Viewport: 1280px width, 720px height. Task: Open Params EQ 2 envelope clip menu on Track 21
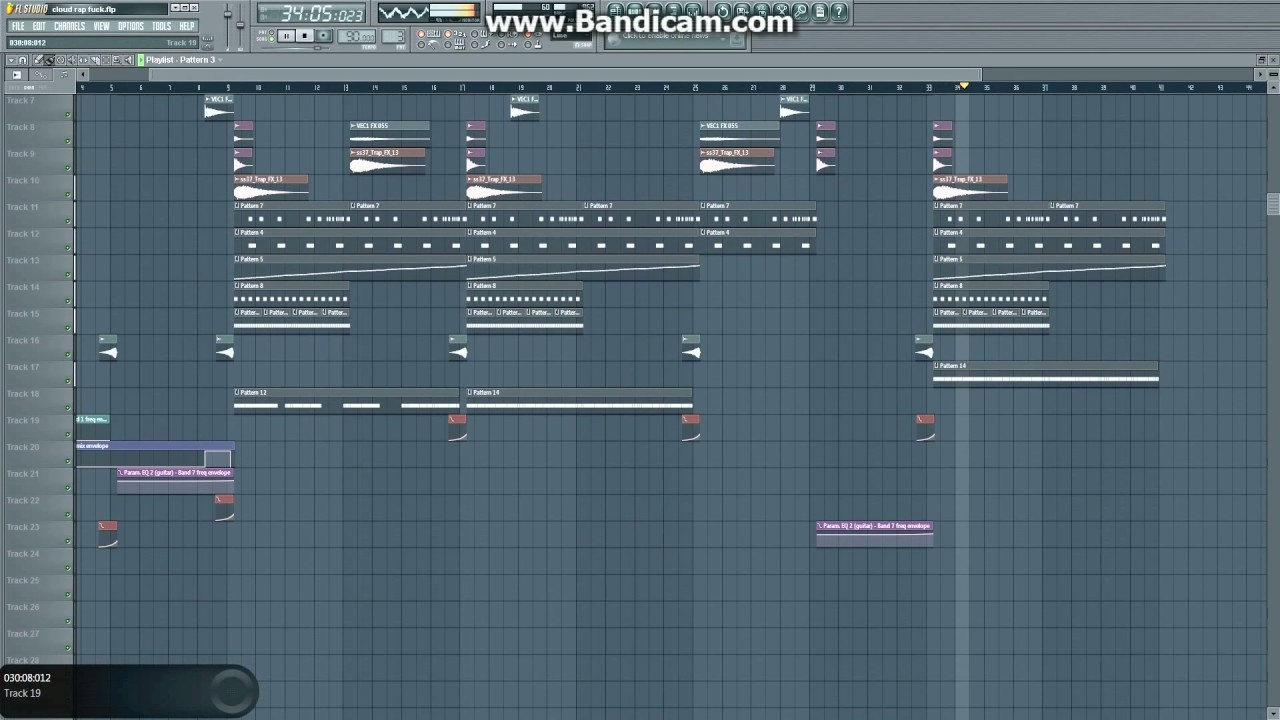121,473
